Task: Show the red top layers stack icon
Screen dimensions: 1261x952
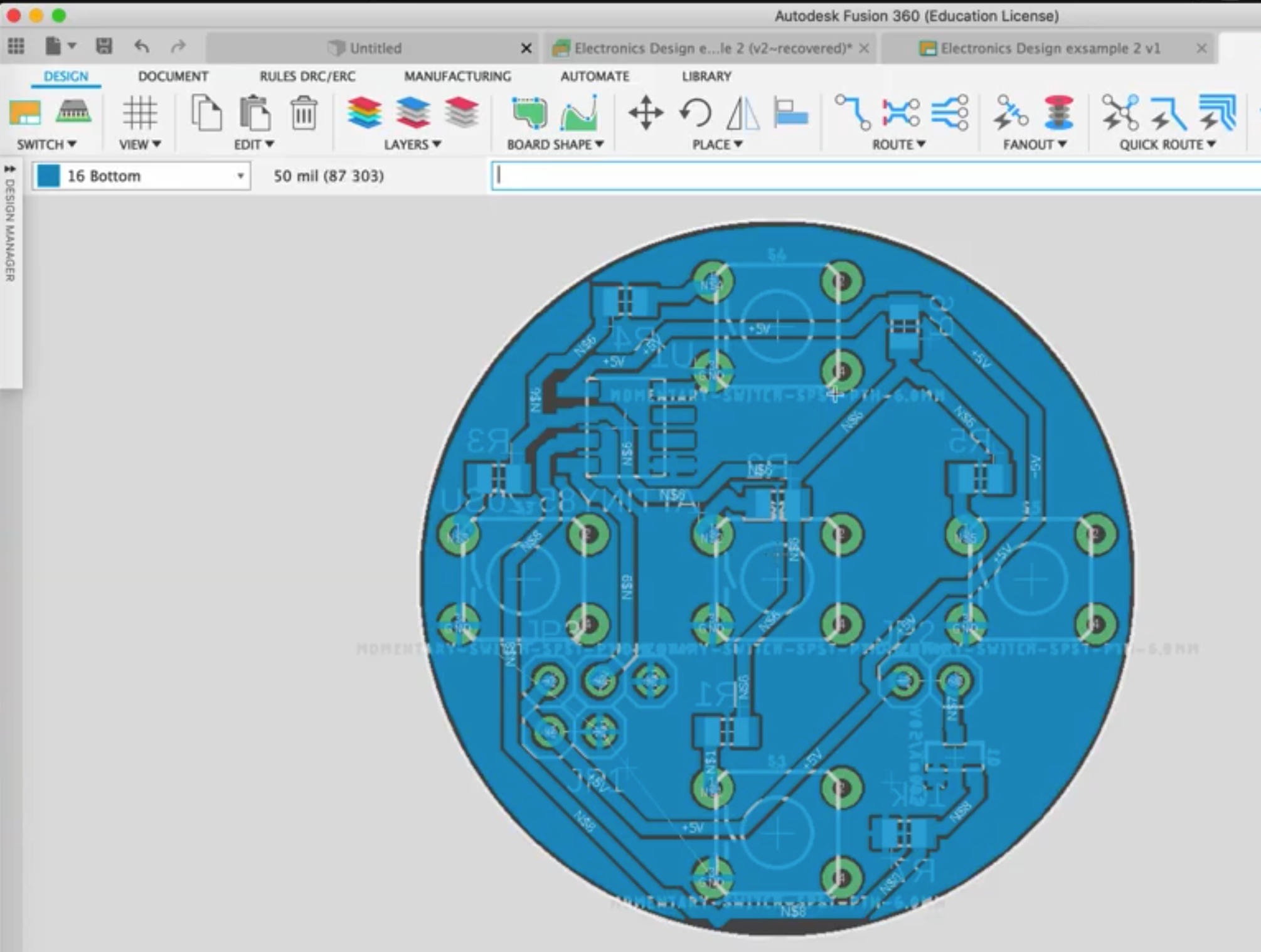Action: pos(462,113)
